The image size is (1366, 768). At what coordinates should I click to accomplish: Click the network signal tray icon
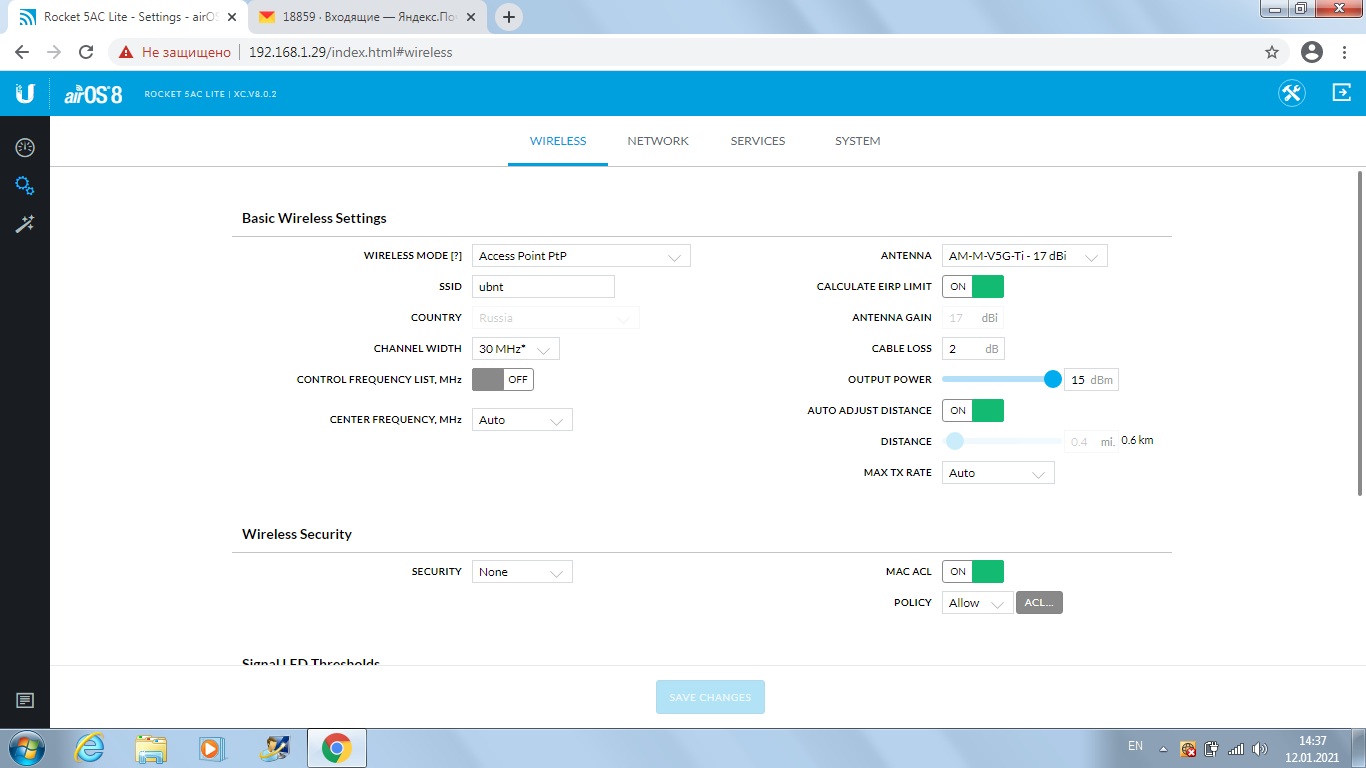point(1236,748)
